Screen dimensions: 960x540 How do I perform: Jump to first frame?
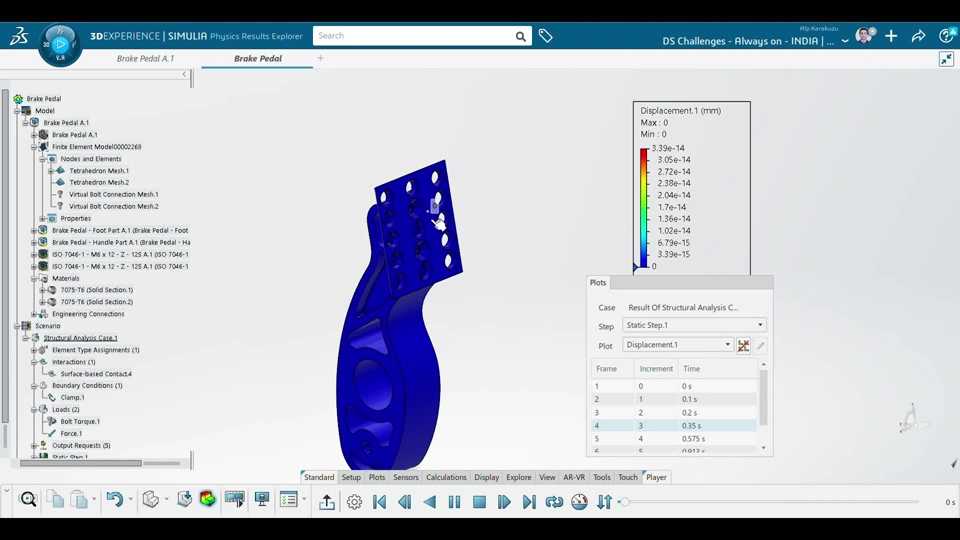379,502
